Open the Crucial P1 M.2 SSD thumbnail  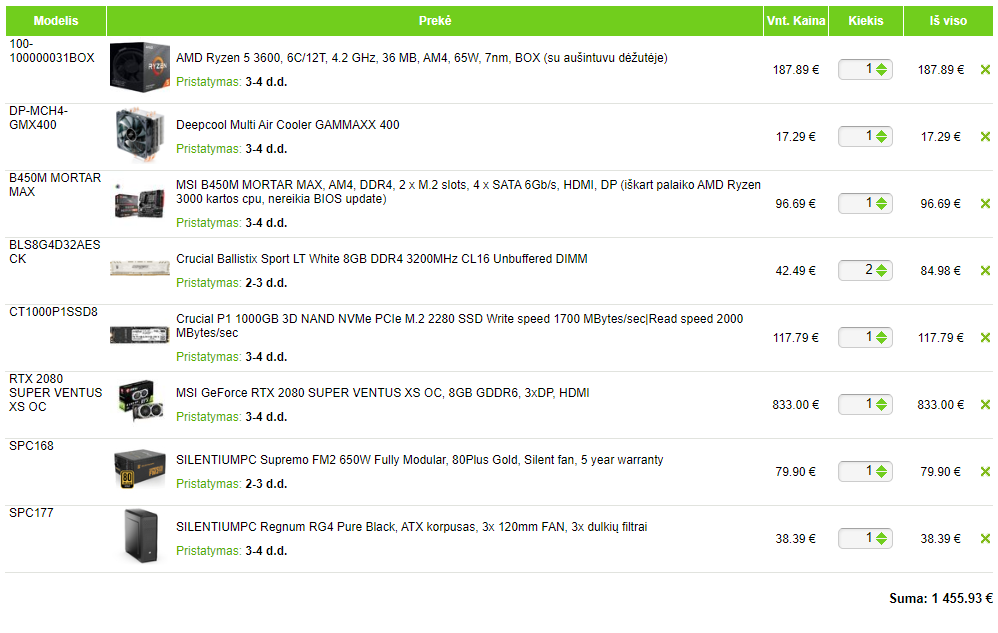click(x=140, y=335)
